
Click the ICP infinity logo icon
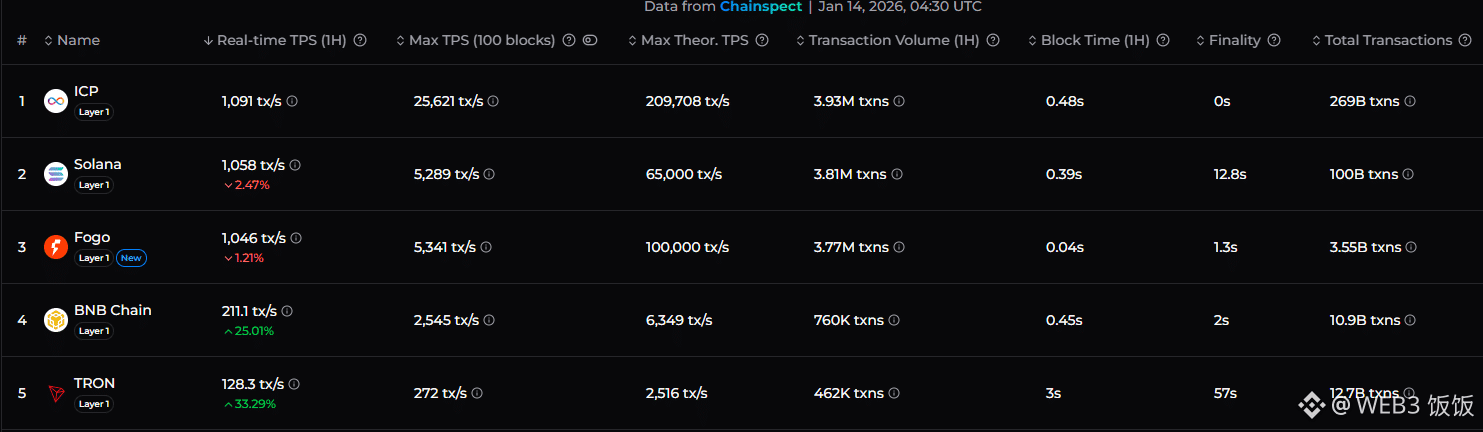pyautogui.click(x=56, y=101)
